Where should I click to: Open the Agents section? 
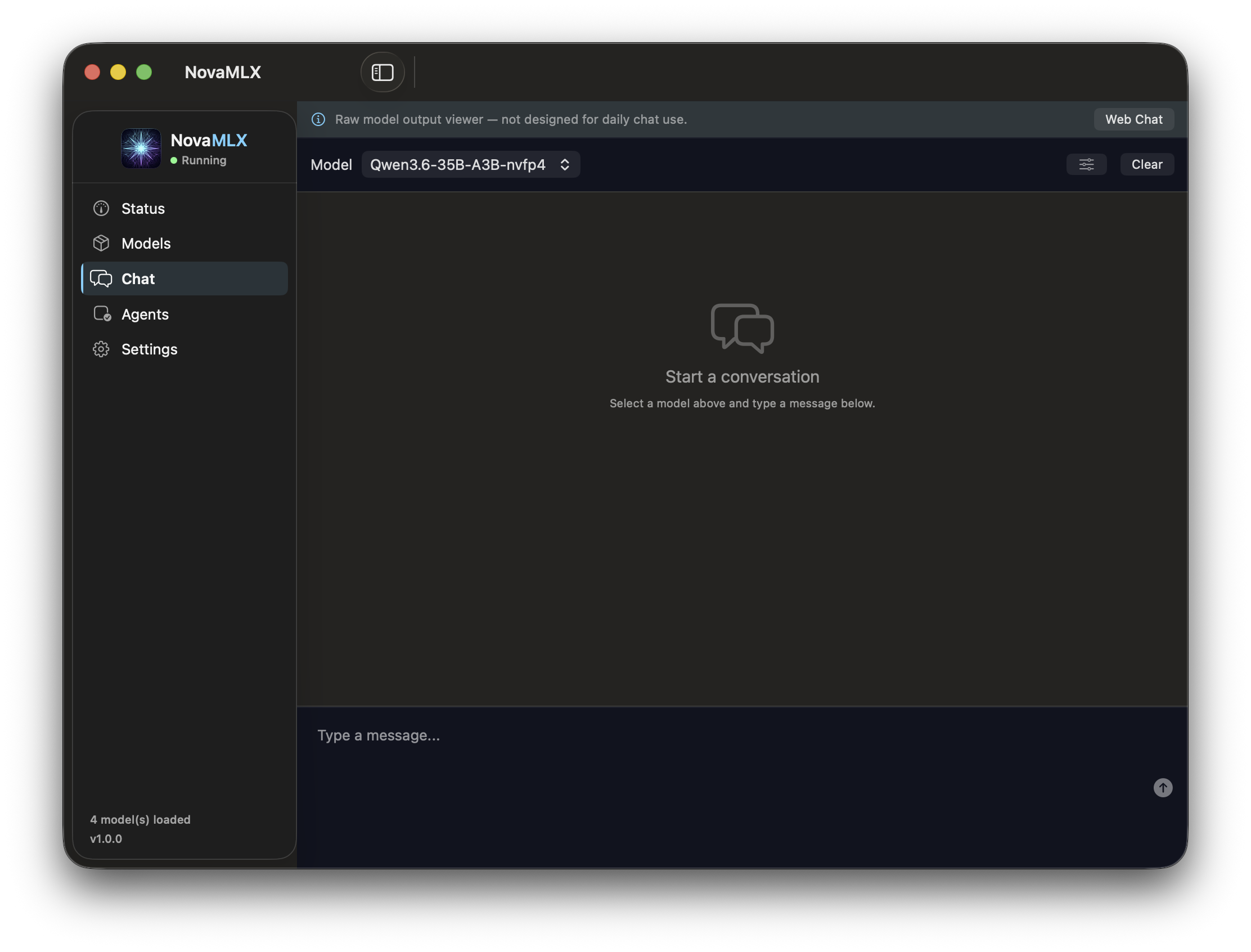point(145,314)
